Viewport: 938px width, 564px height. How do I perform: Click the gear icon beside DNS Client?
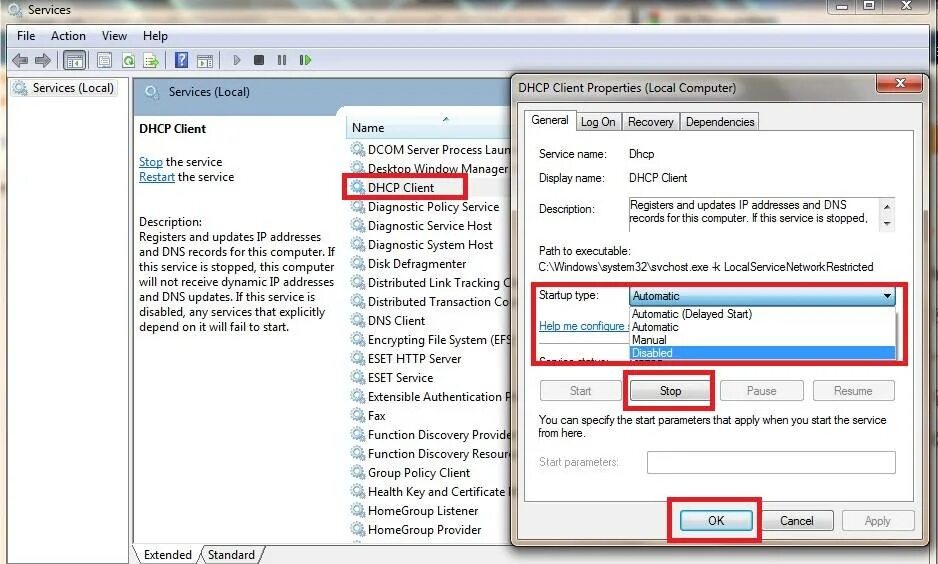coord(358,320)
